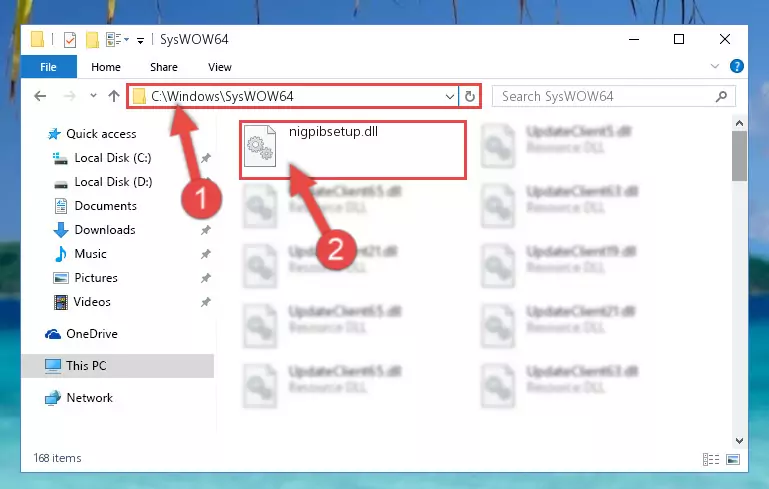The width and height of the screenshot is (769, 489).
Task: Select This PC in navigation pane
Action: (117, 366)
